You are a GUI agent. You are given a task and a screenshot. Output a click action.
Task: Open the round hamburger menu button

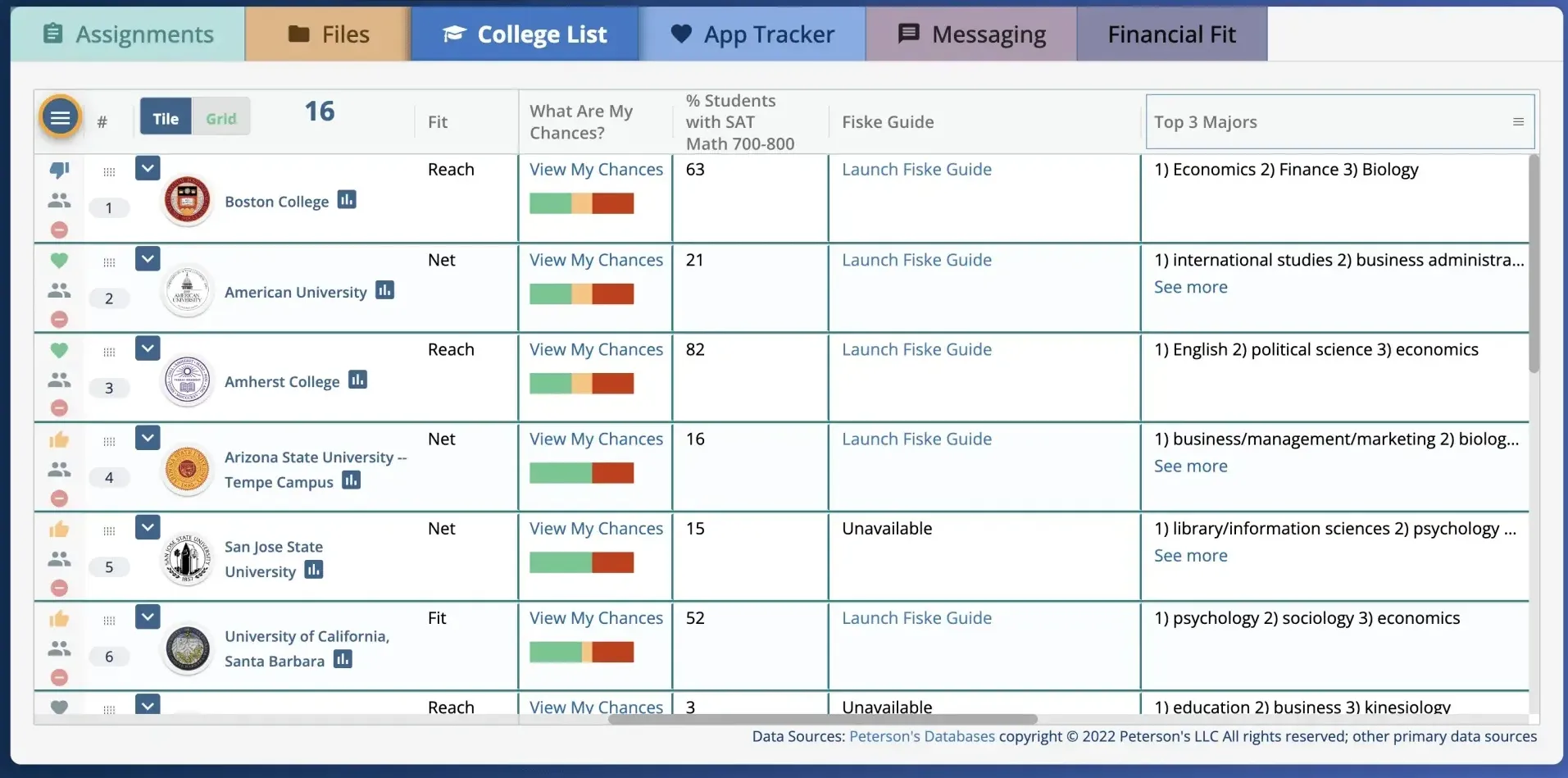[x=60, y=118]
